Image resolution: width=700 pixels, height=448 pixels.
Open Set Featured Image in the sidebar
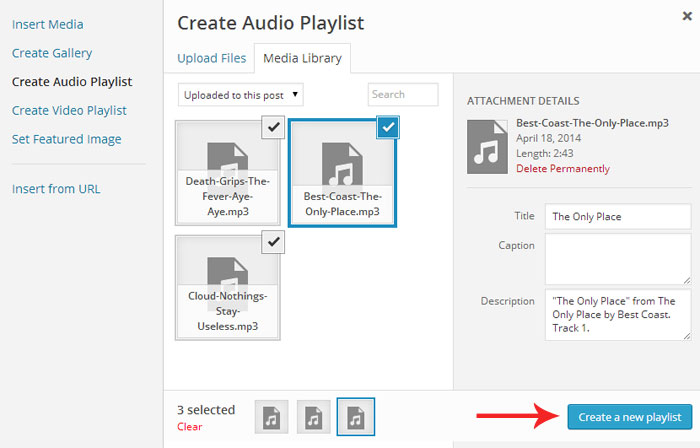pos(67,139)
